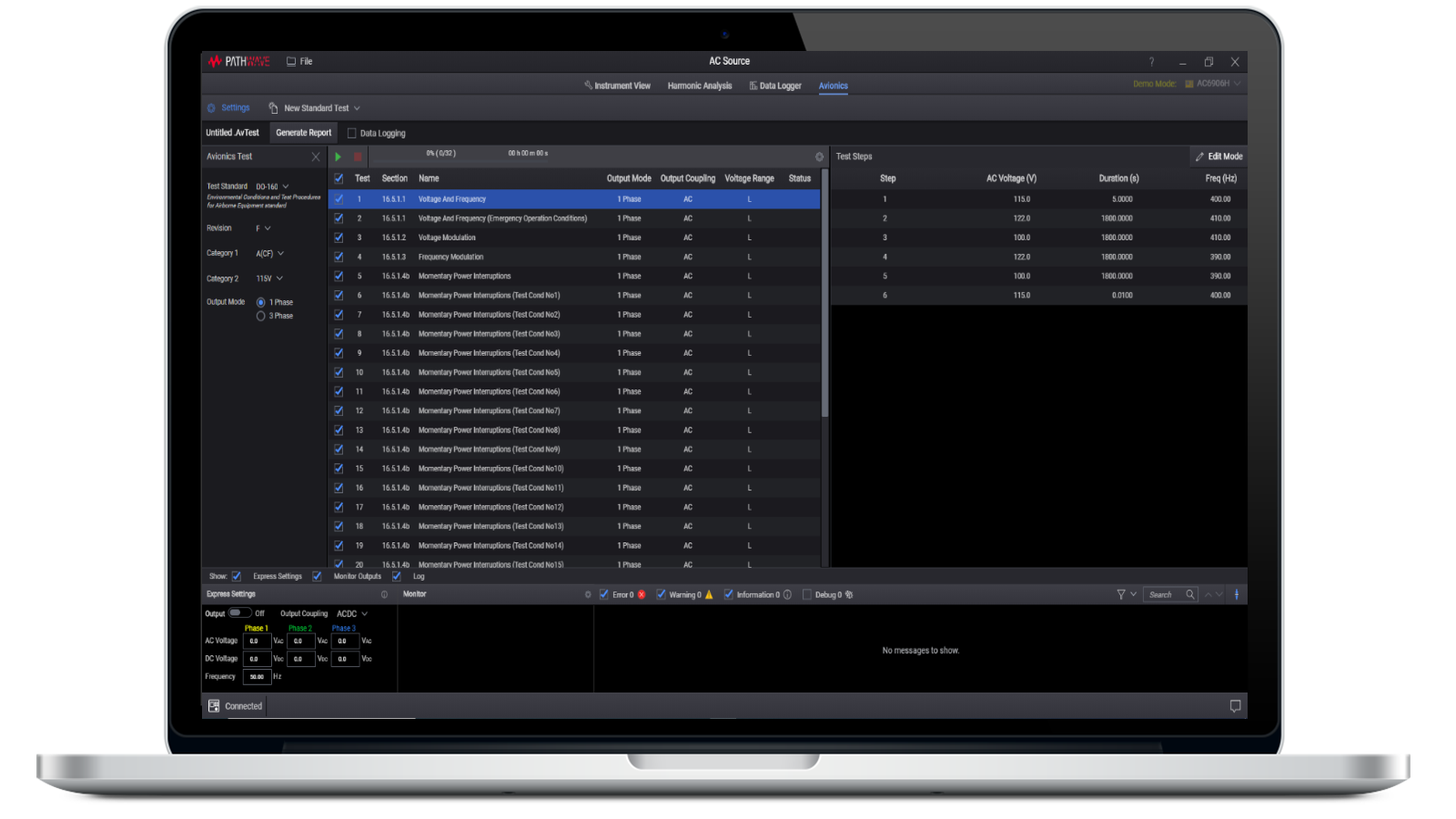The width and height of the screenshot is (1456, 819).
Task: Toggle the Output on/off switch
Action: click(x=239, y=612)
